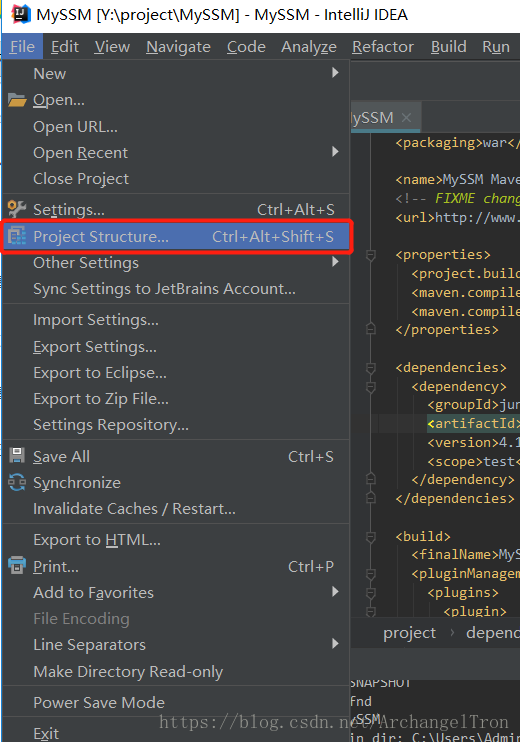This screenshot has width=520, height=742.
Task: Open the View menu
Action: click(x=112, y=46)
